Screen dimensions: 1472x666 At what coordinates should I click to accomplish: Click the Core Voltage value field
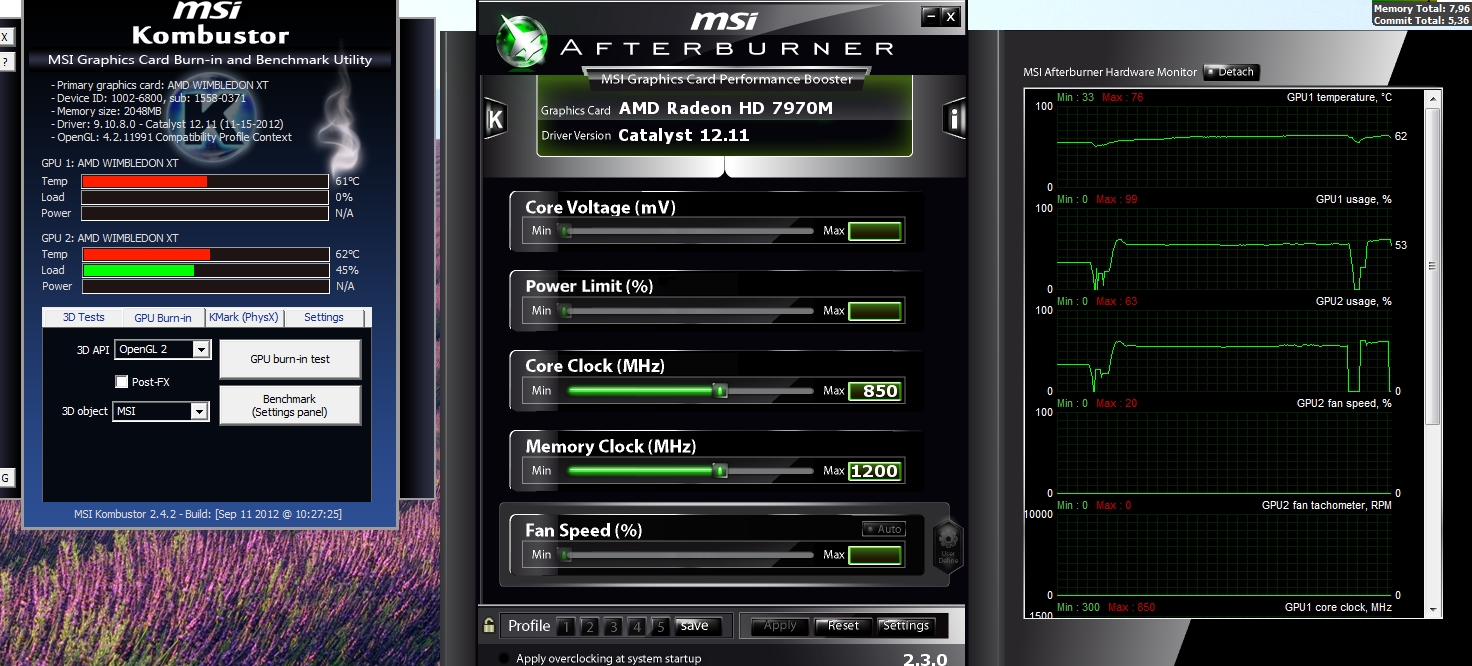875,231
